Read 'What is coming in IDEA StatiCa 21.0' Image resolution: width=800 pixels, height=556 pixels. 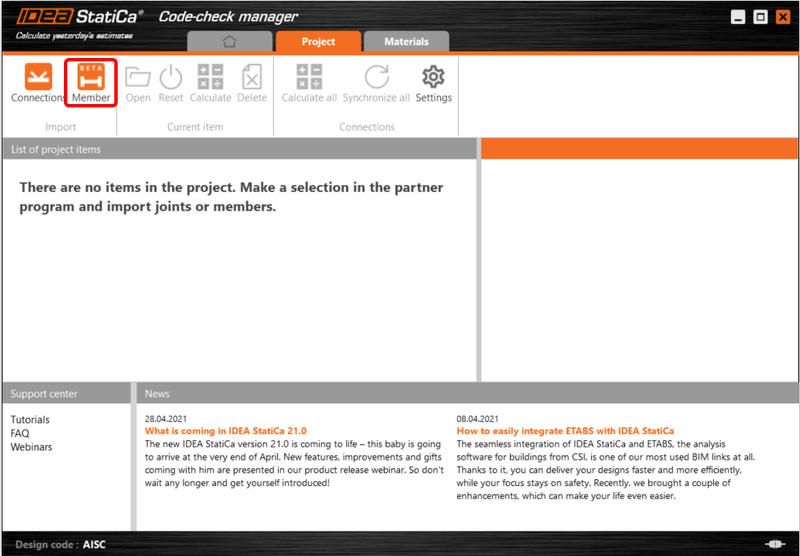pyautogui.click(x=226, y=431)
